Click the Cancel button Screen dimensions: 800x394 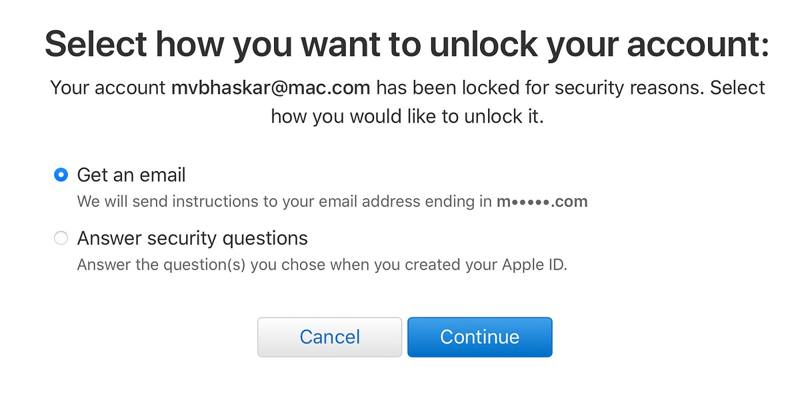click(x=330, y=337)
